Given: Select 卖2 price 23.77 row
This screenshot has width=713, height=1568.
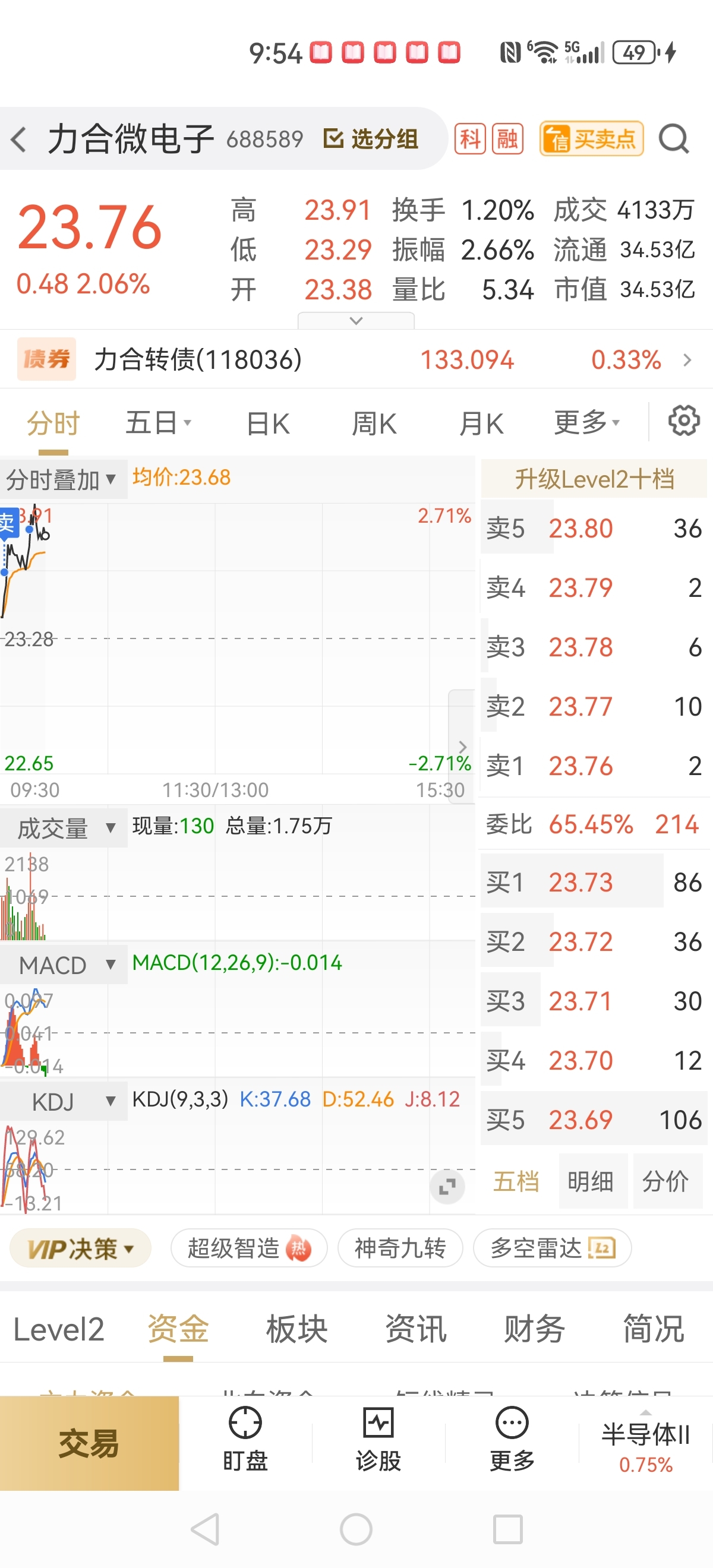Looking at the screenshot, I should click(594, 706).
